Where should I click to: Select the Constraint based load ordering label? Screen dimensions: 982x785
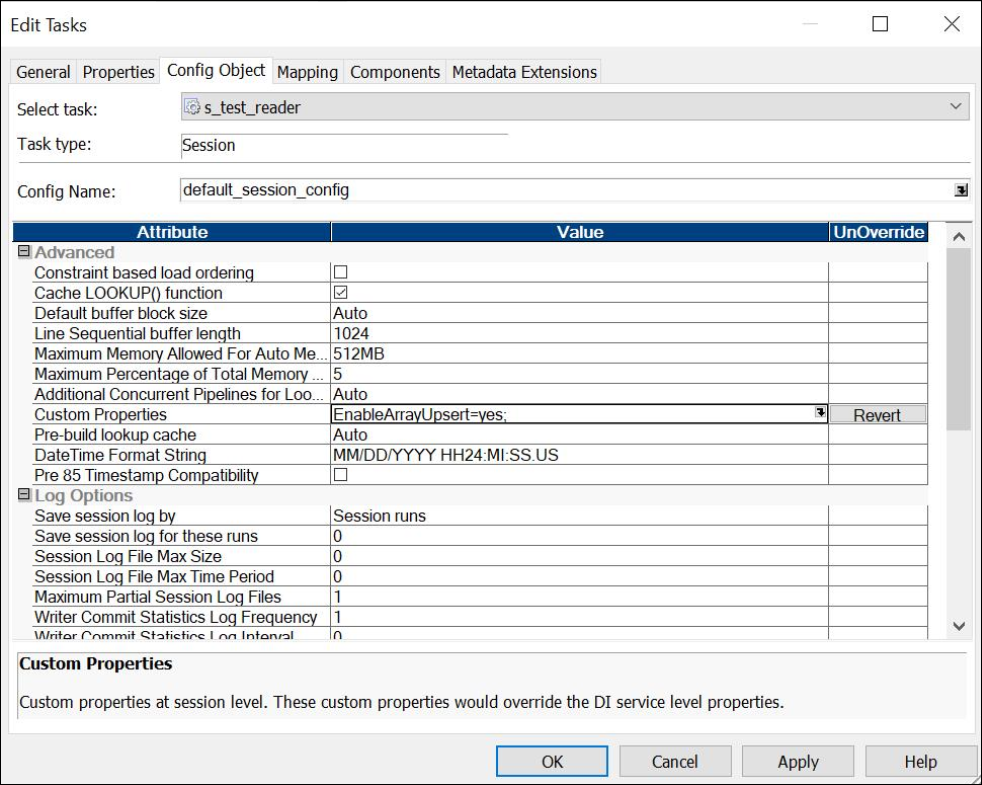coord(144,273)
